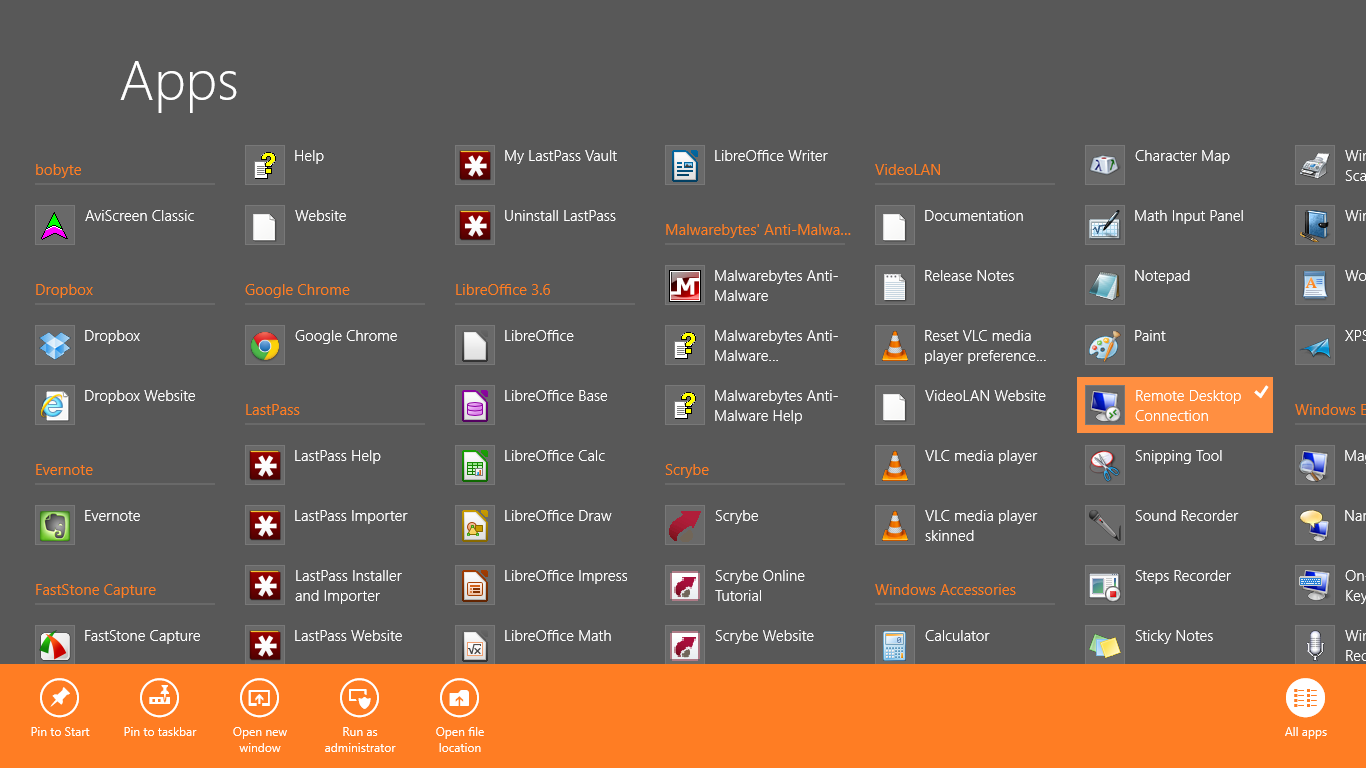
Task: Launch the AviScreen Classic icon
Action: coord(55,226)
